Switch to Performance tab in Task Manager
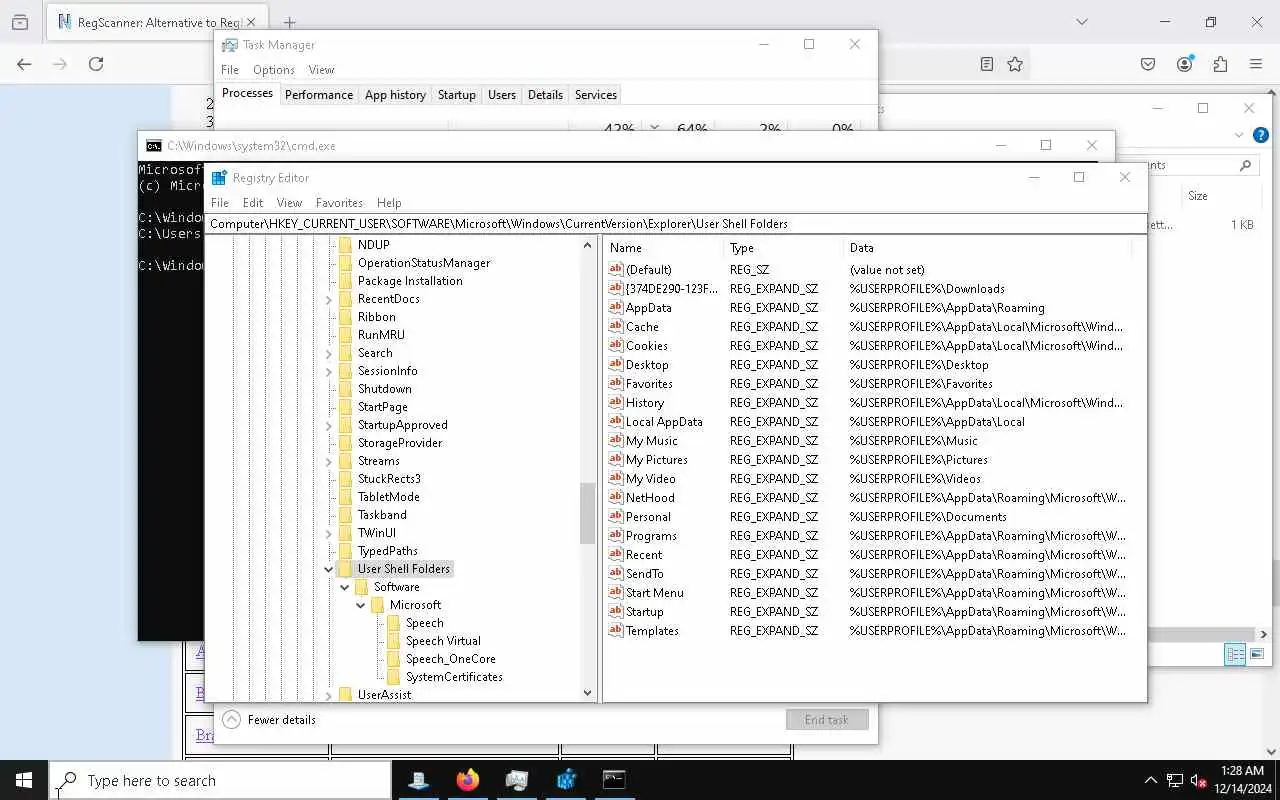Viewport: 1280px width, 800px height. click(x=318, y=94)
